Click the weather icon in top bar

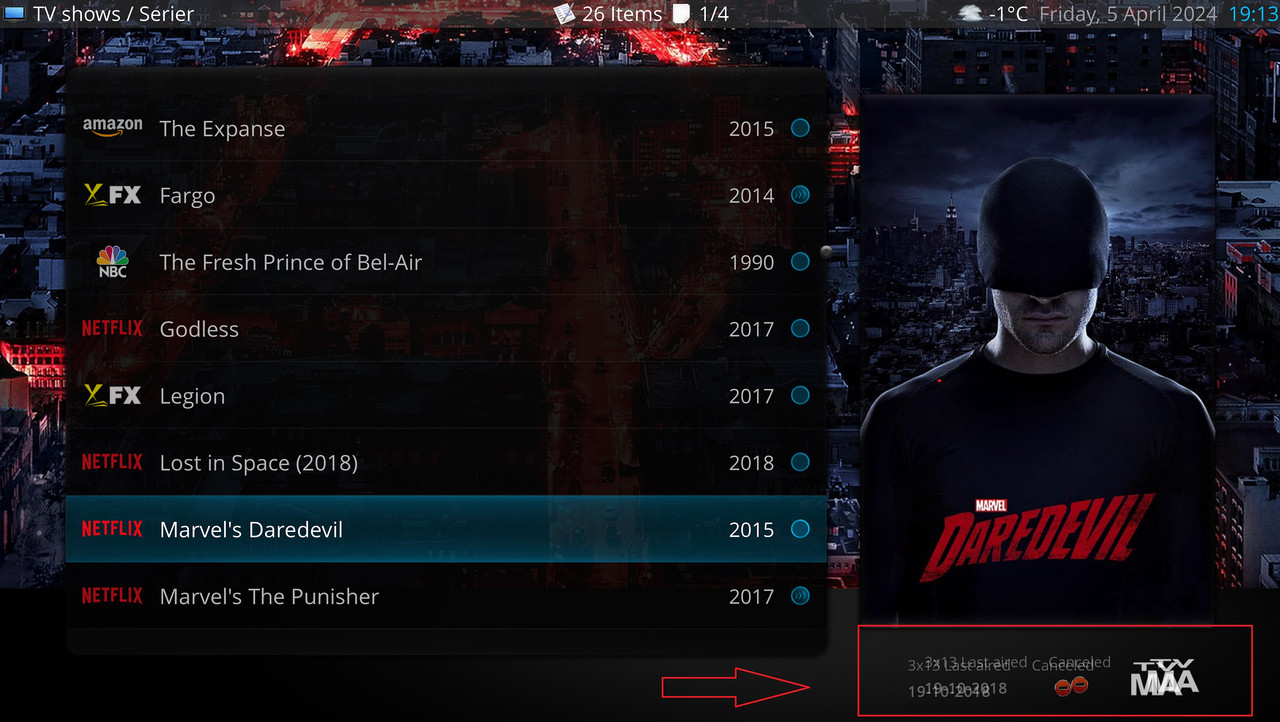point(970,14)
